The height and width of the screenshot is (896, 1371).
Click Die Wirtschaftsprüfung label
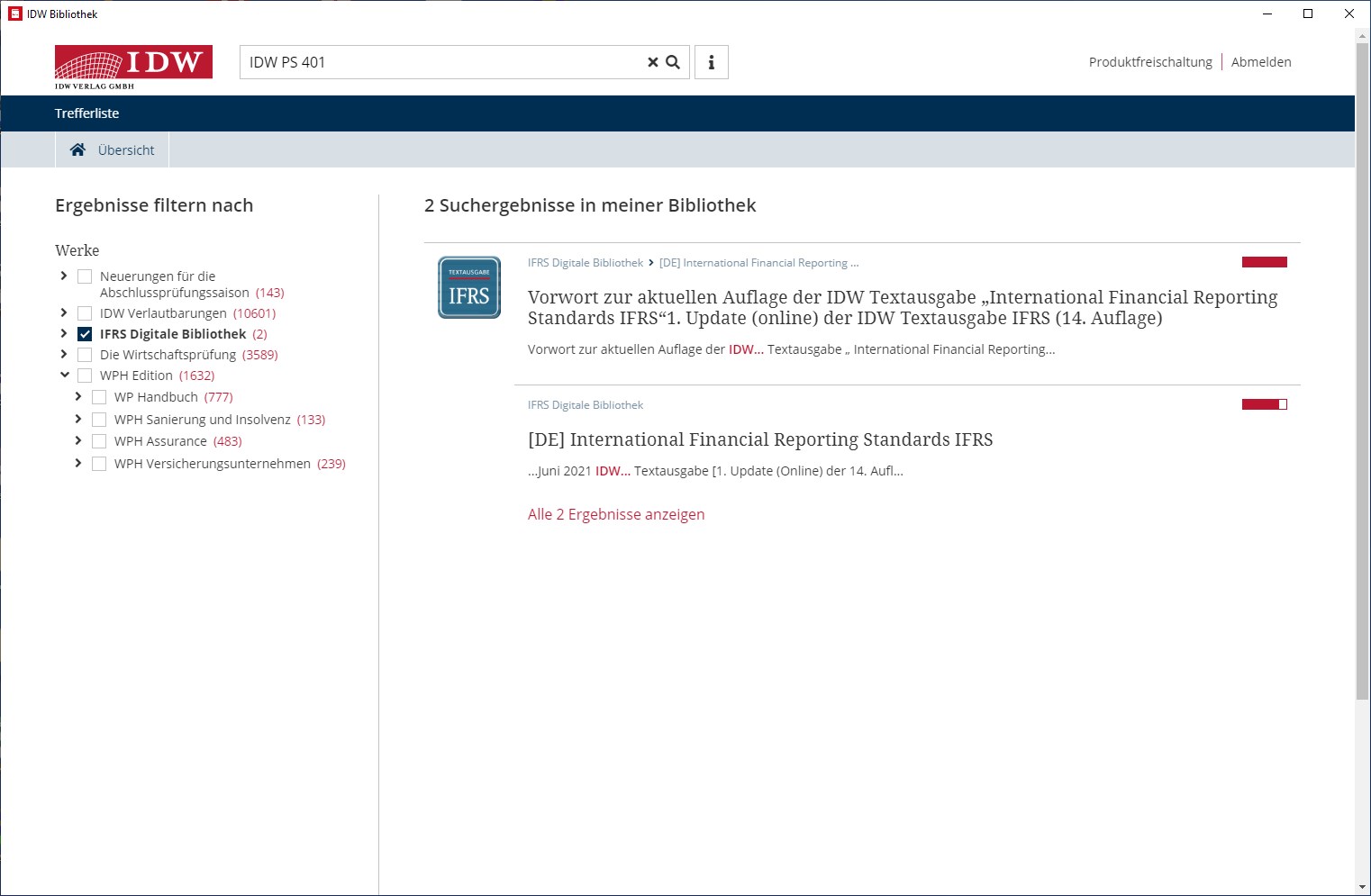[x=168, y=355]
